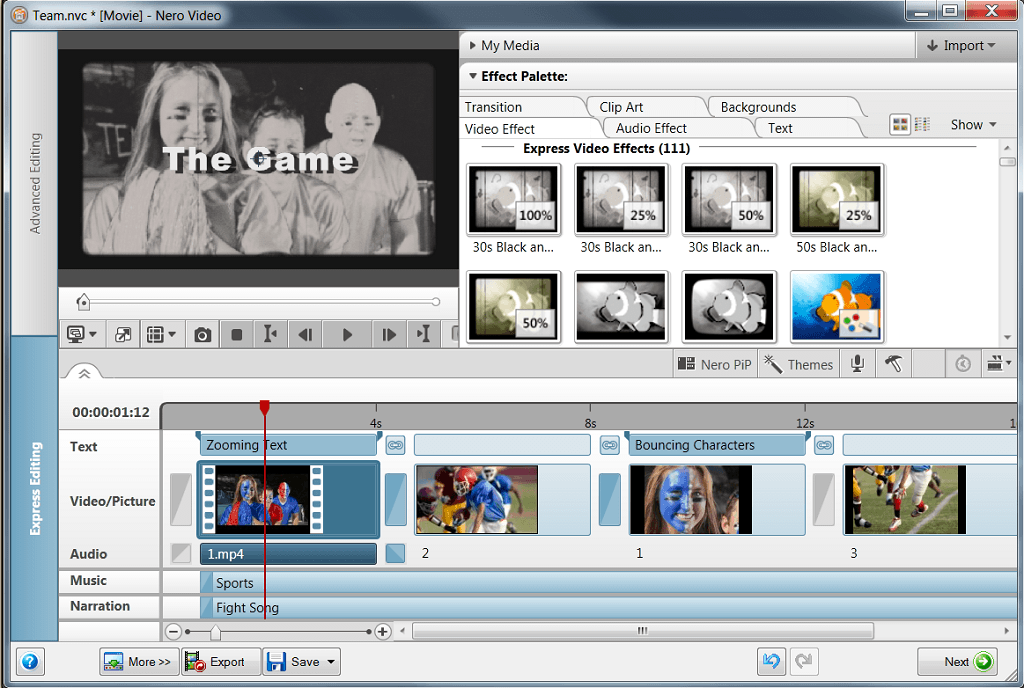The width and height of the screenshot is (1024, 688).
Task: Click the full screen preview icon
Action: [x=123, y=335]
